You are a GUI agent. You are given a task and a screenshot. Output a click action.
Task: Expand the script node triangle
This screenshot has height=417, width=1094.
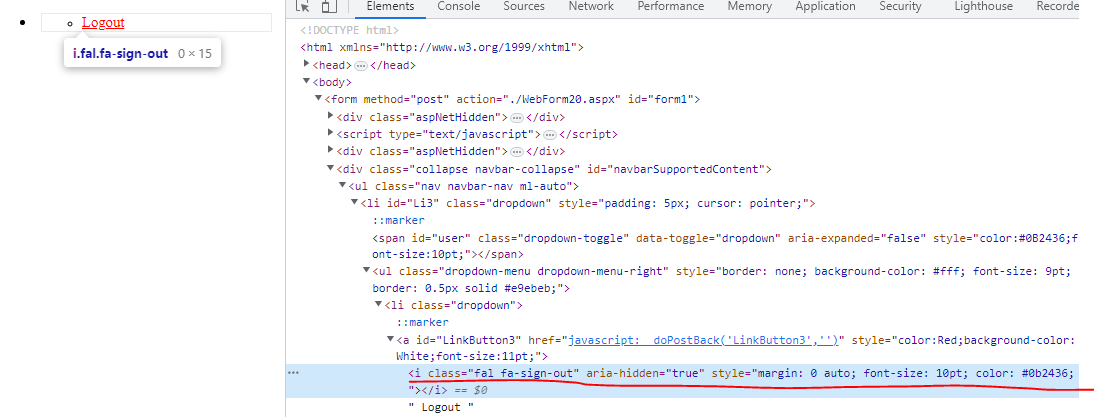[x=330, y=133]
